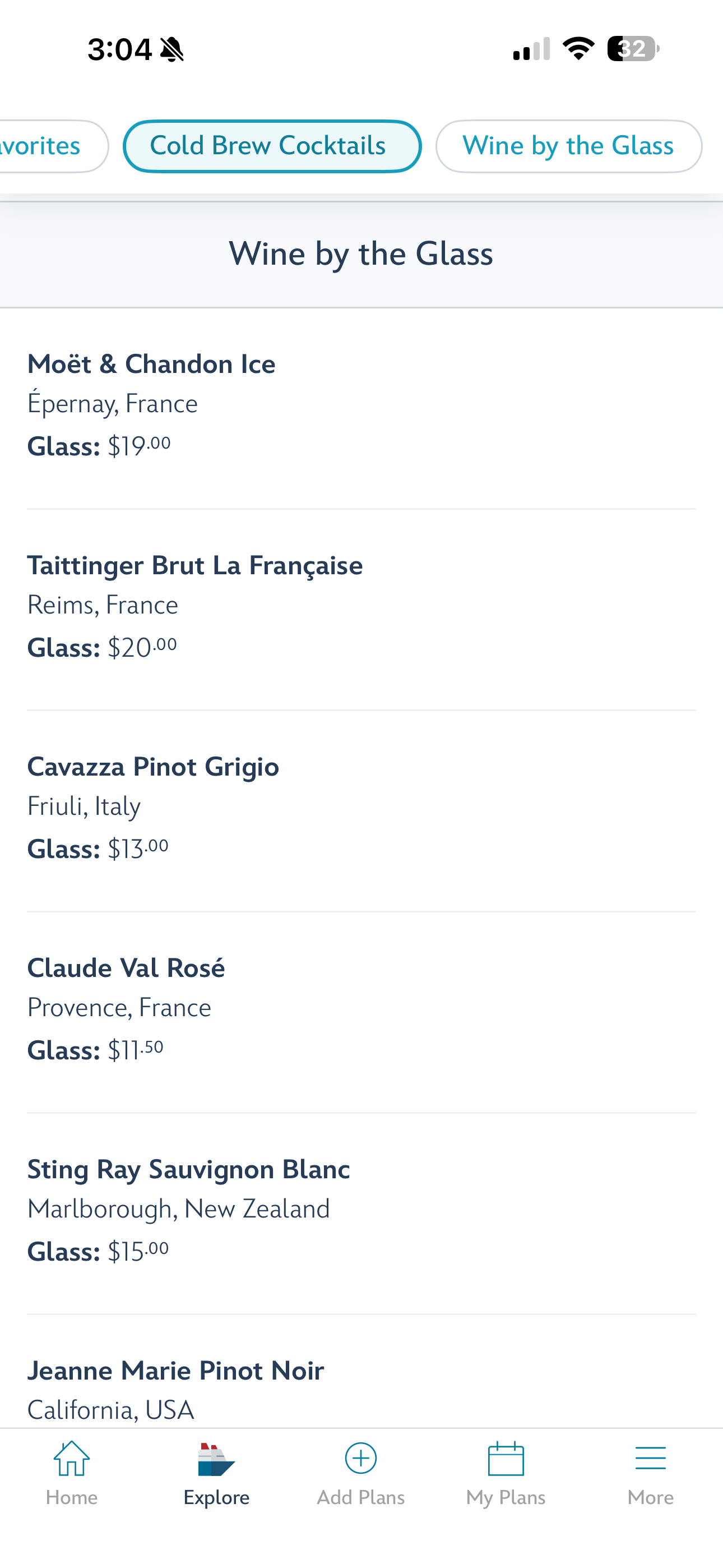
Task: Switch to Wine by the Glass tab
Action: click(x=568, y=146)
